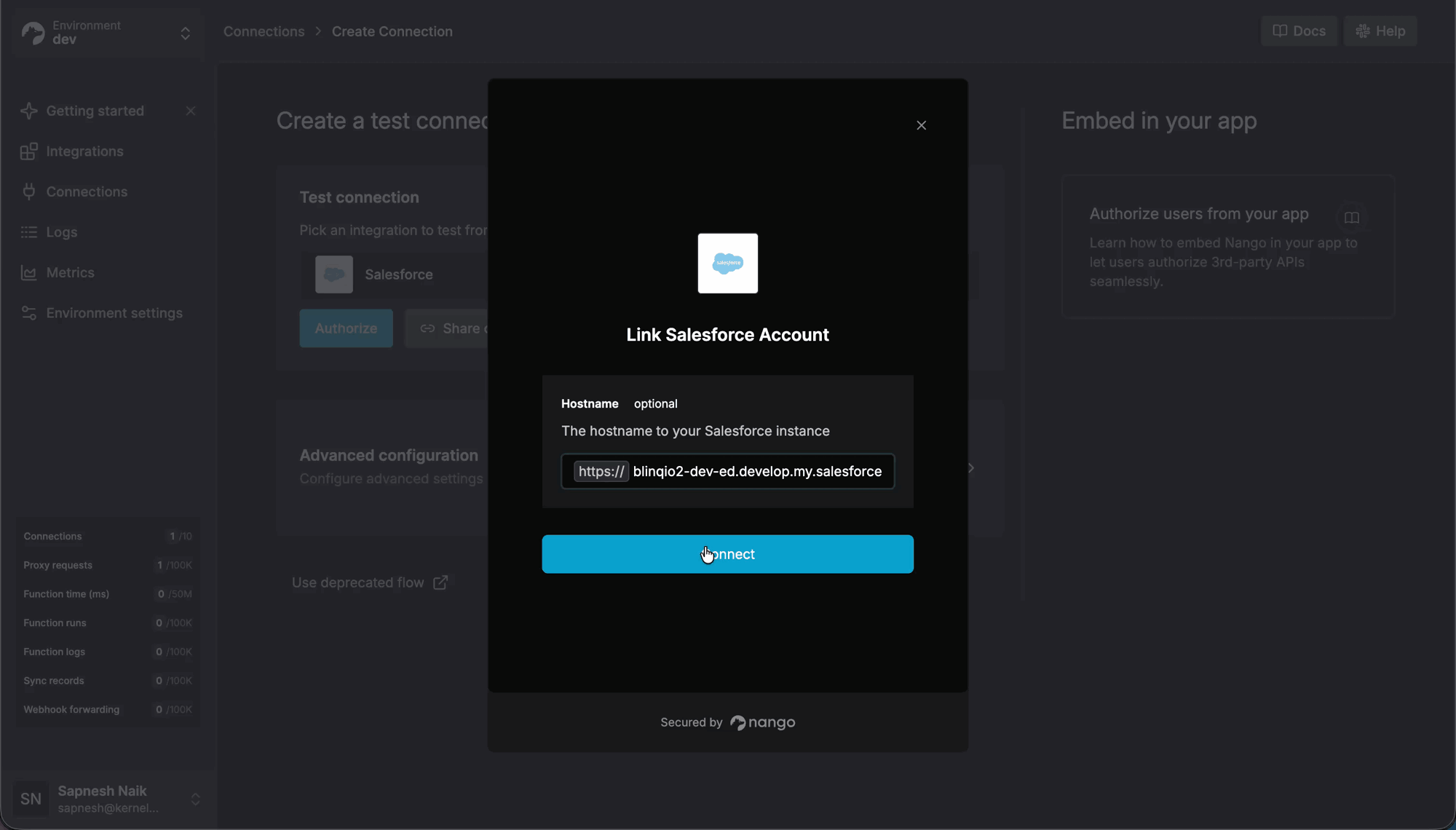
Task: Click the Salesforce cloud logo in modal
Action: [x=727, y=264]
